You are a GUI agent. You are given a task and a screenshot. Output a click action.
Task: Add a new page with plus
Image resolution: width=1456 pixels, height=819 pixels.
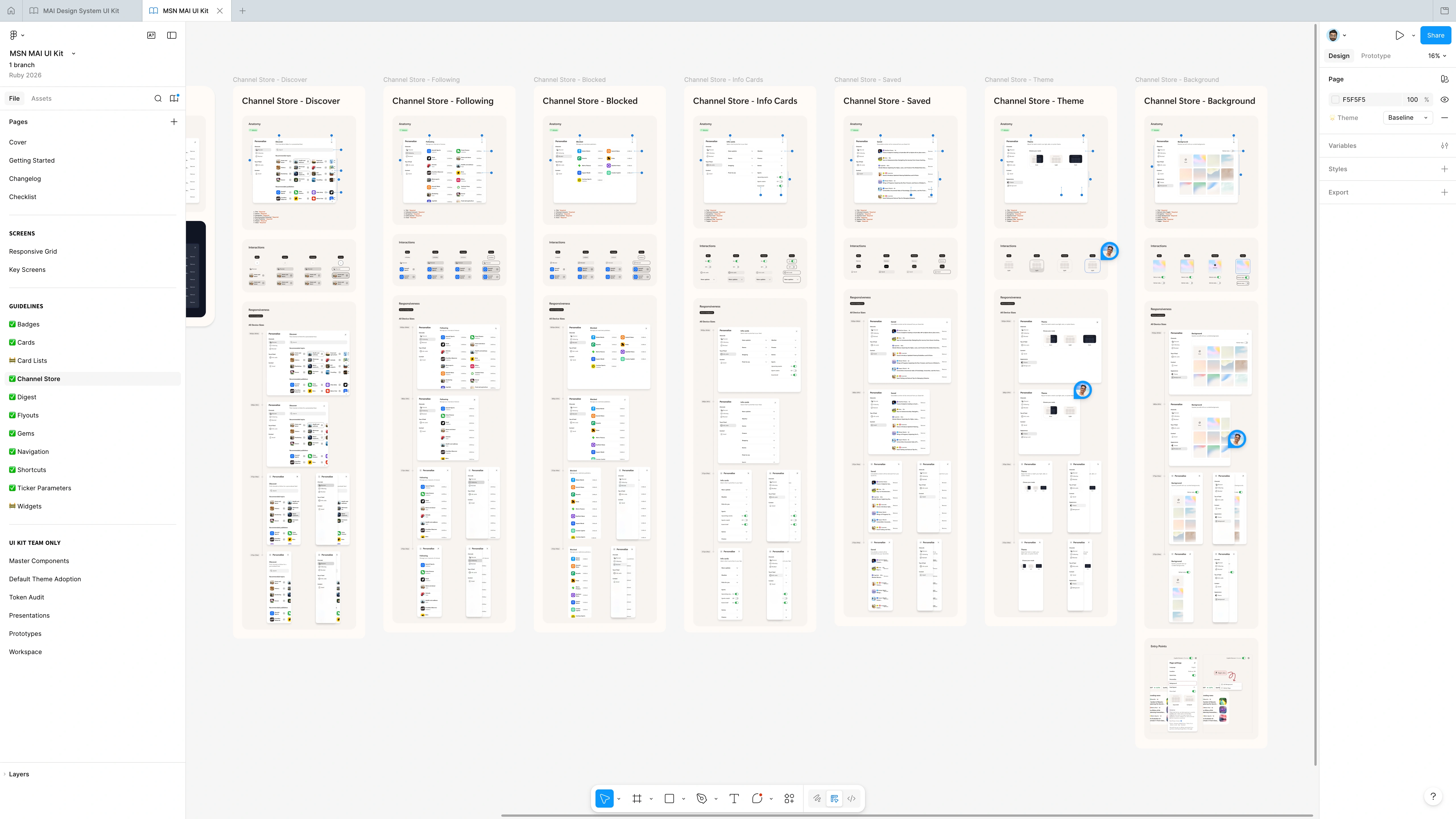click(174, 121)
